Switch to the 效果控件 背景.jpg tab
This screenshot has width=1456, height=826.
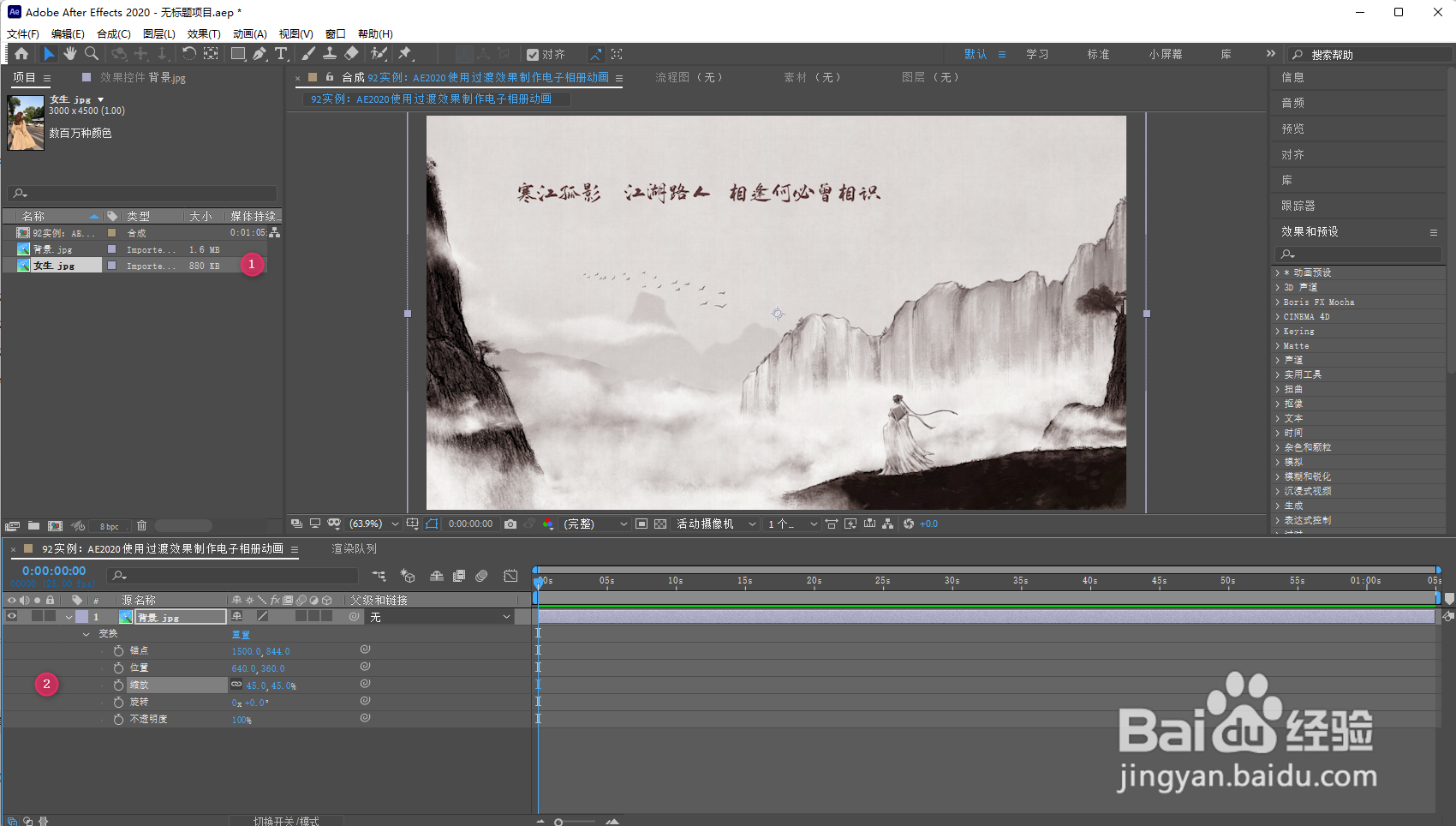click(142, 77)
